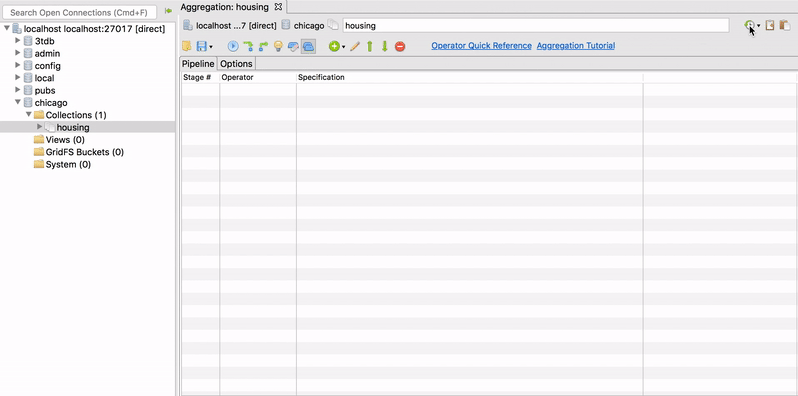798x396 pixels.
Task: Close the Aggregation: housing tab
Action: click(x=278, y=7)
